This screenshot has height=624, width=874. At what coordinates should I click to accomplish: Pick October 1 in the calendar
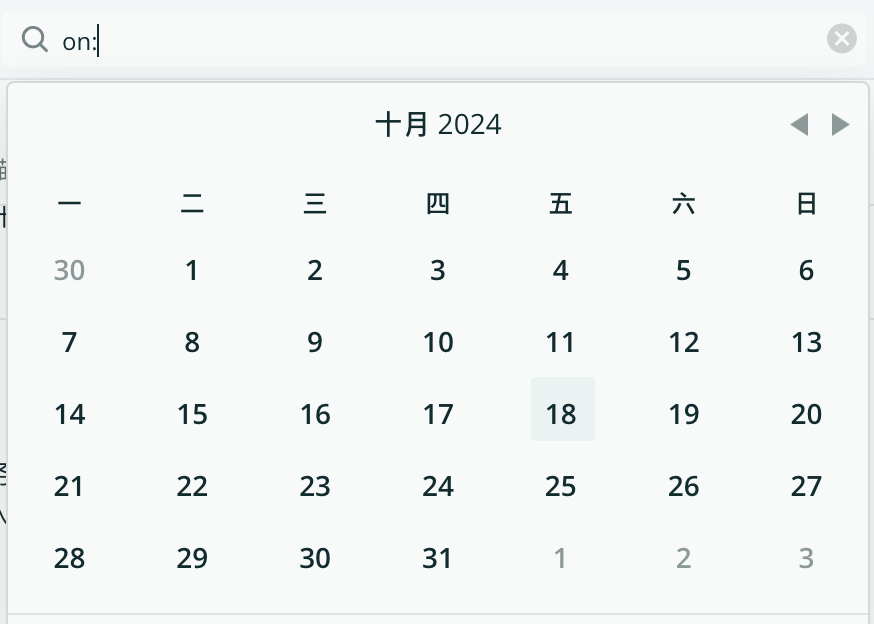(x=192, y=270)
